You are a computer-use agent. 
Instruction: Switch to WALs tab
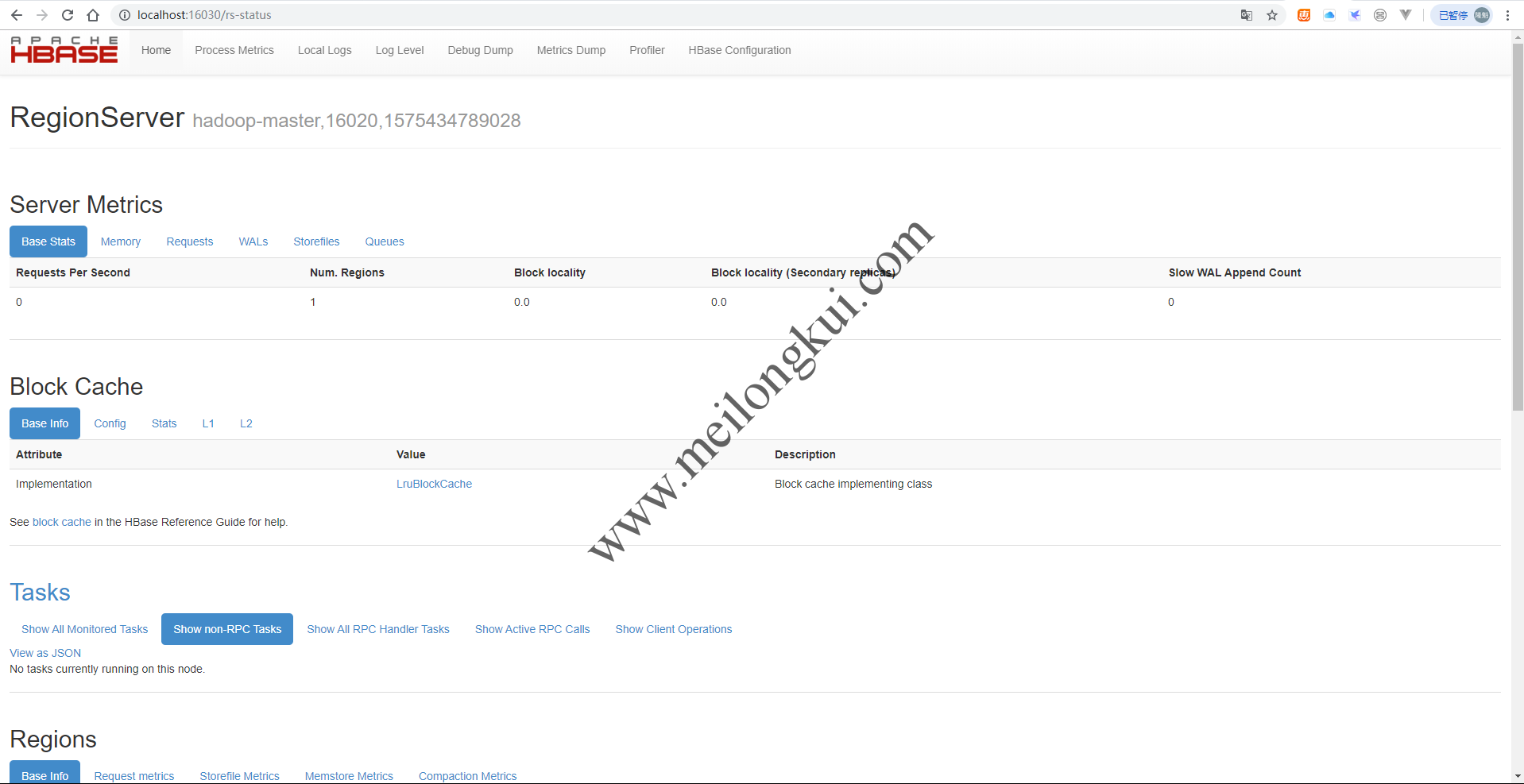[253, 241]
